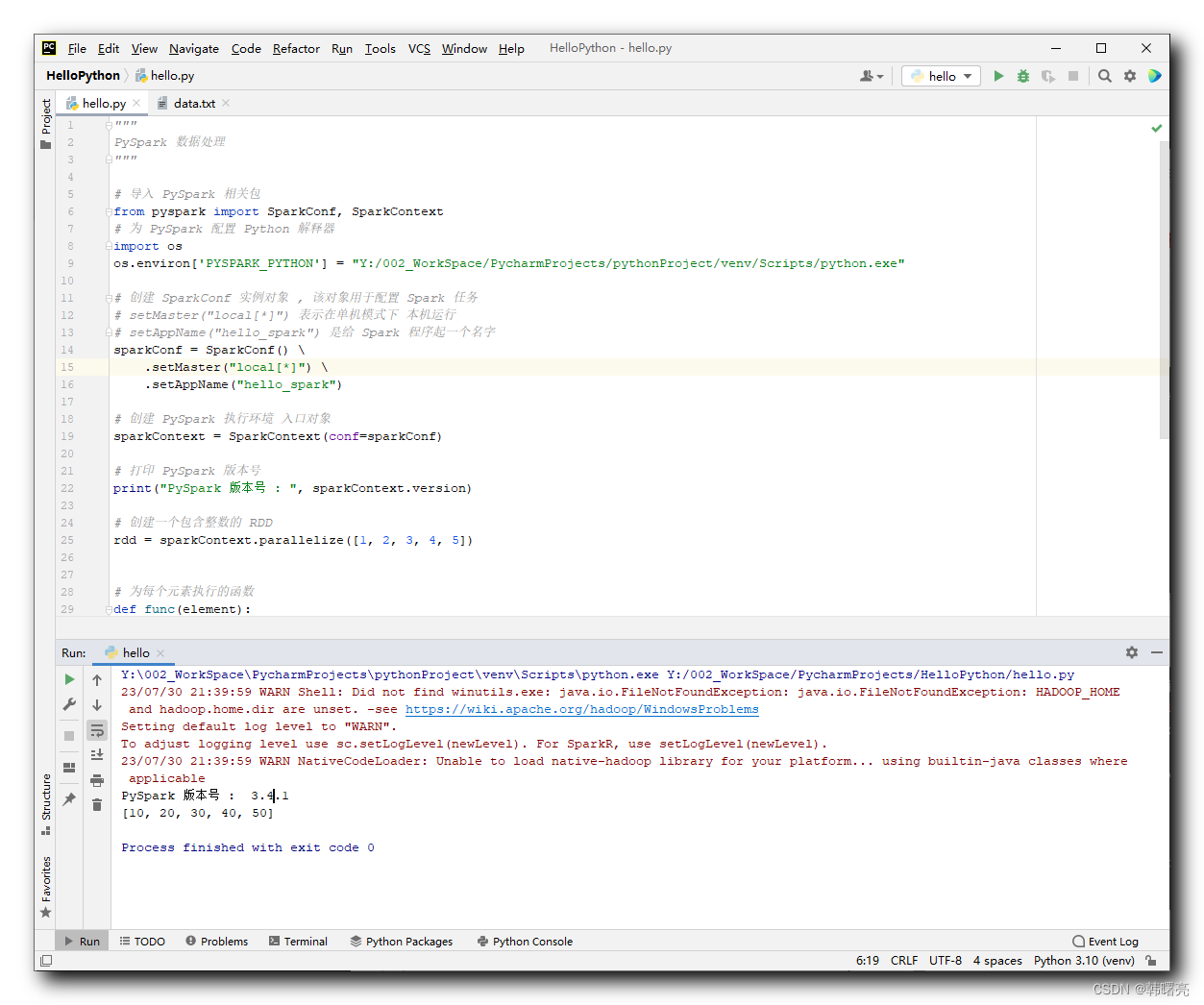Open the Refactor menu
Screen dimensions: 1204x1005
(x=296, y=48)
